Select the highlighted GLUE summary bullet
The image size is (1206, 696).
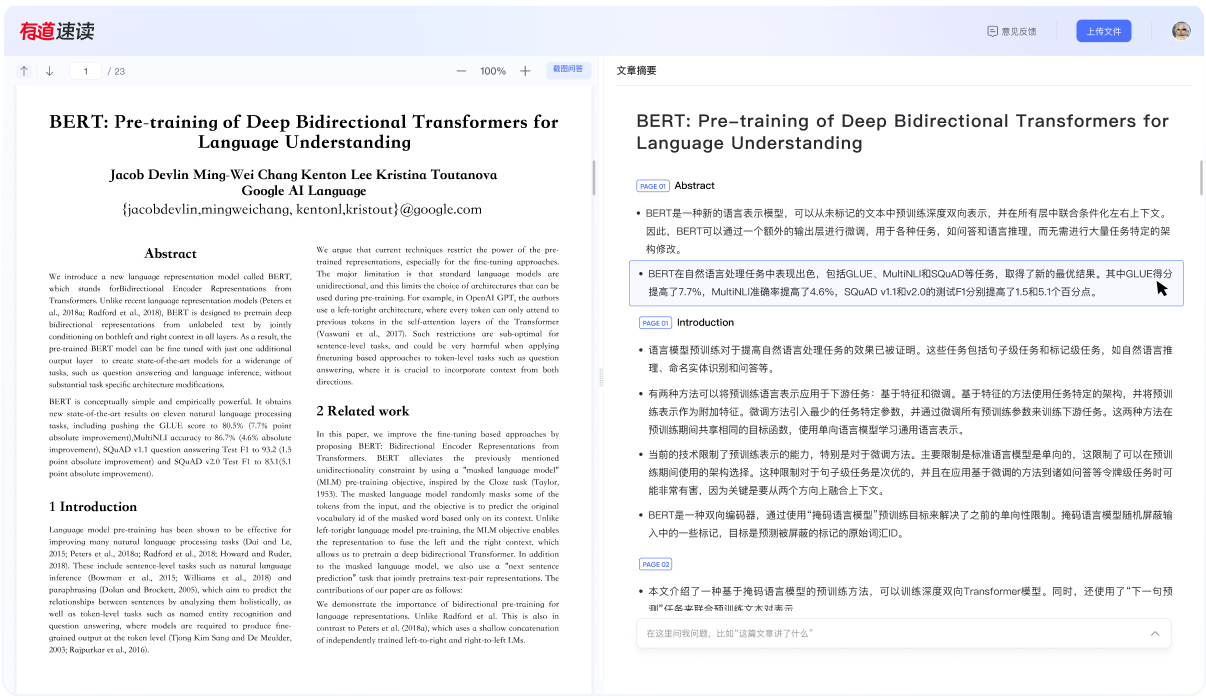click(905, 283)
